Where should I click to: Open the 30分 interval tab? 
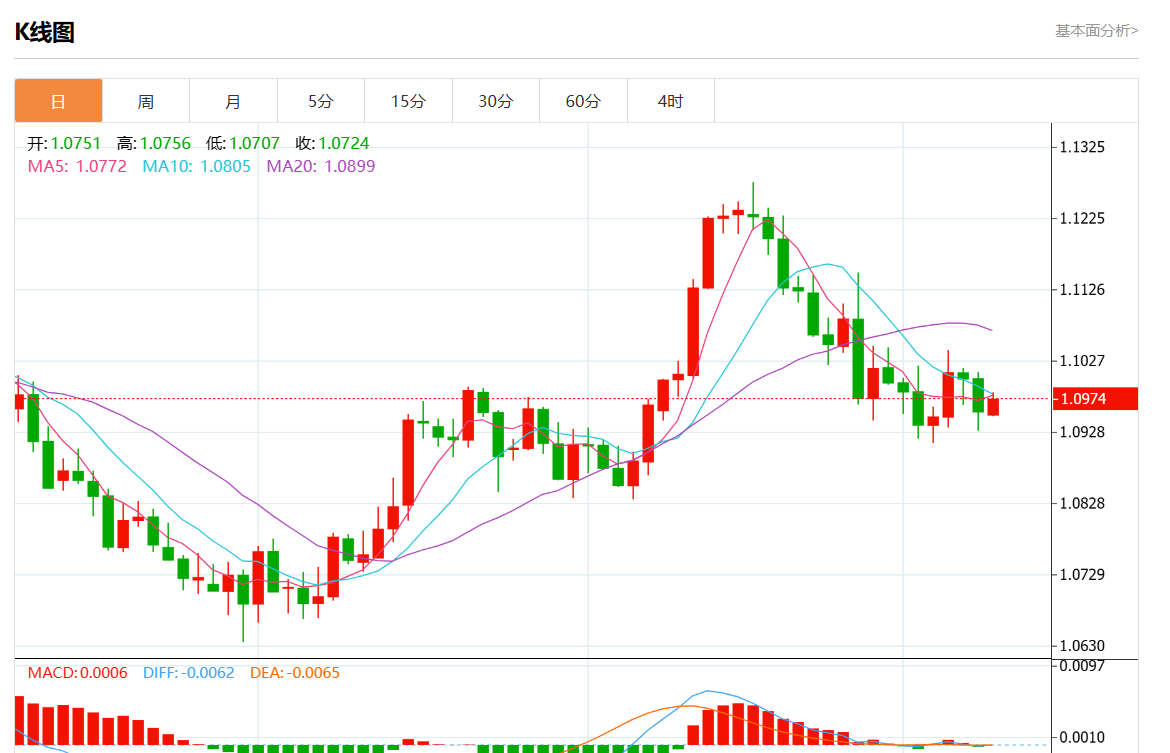point(495,101)
